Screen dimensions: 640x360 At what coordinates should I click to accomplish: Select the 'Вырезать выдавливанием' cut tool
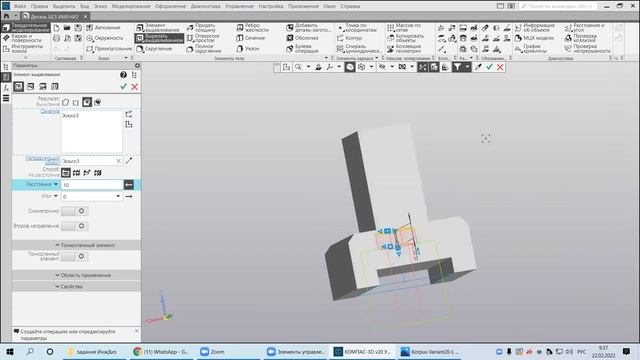pyautogui.click(x=159, y=38)
